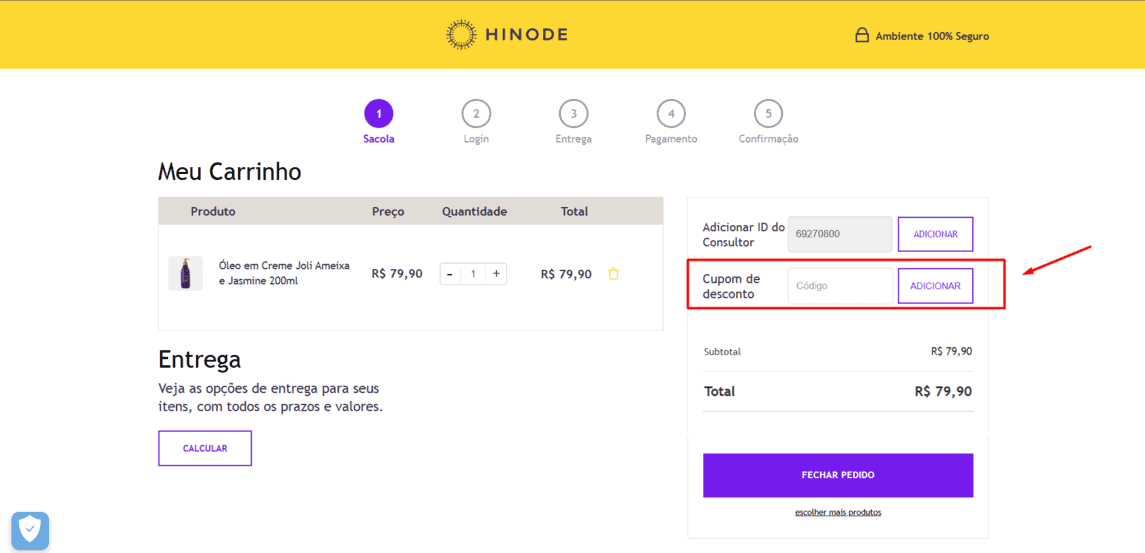Screen dimensions: 1145x553
Task: Click the Entrega section heading
Action: (199, 359)
